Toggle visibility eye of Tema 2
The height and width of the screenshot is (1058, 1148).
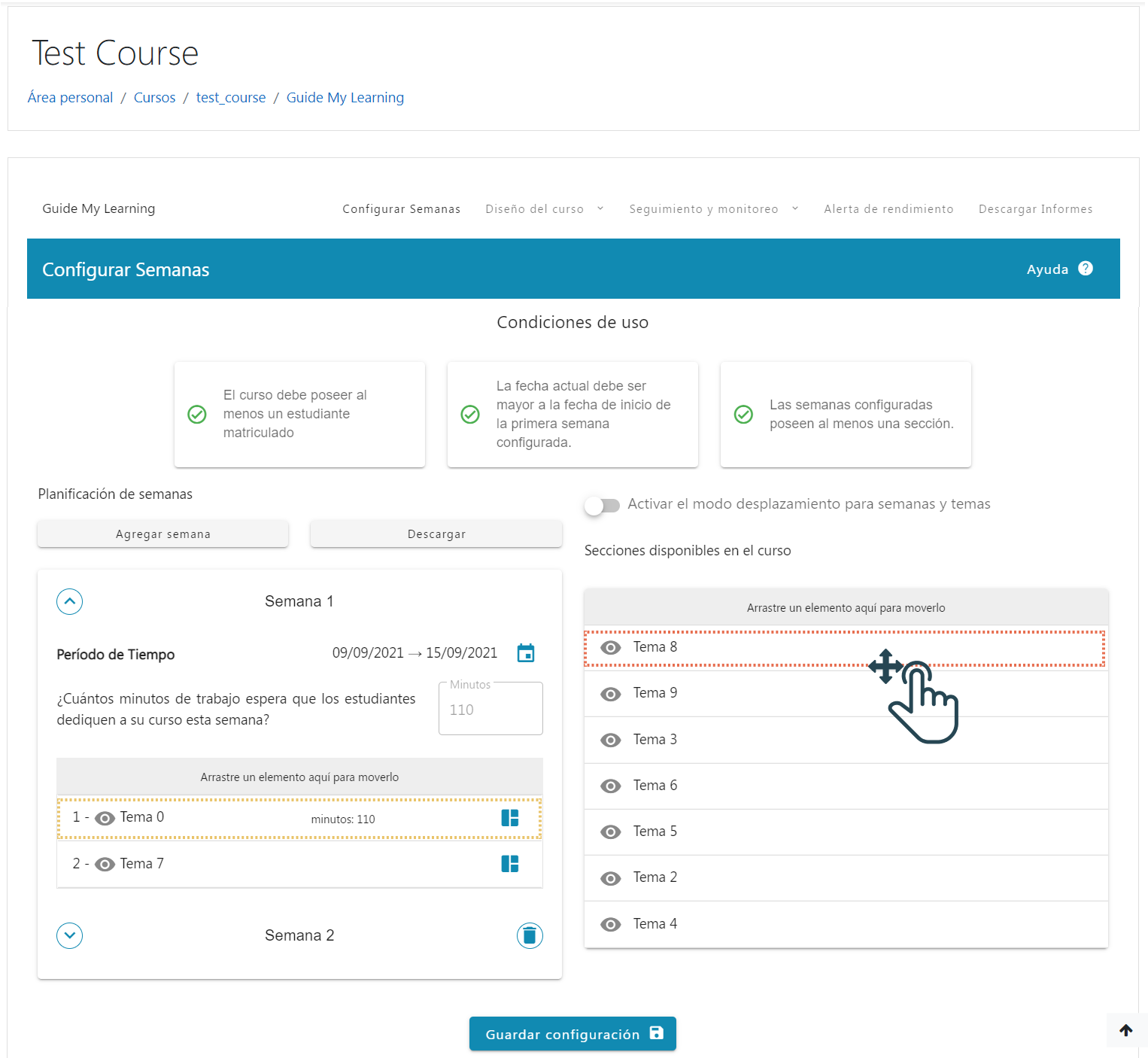[x=611, y=878]
